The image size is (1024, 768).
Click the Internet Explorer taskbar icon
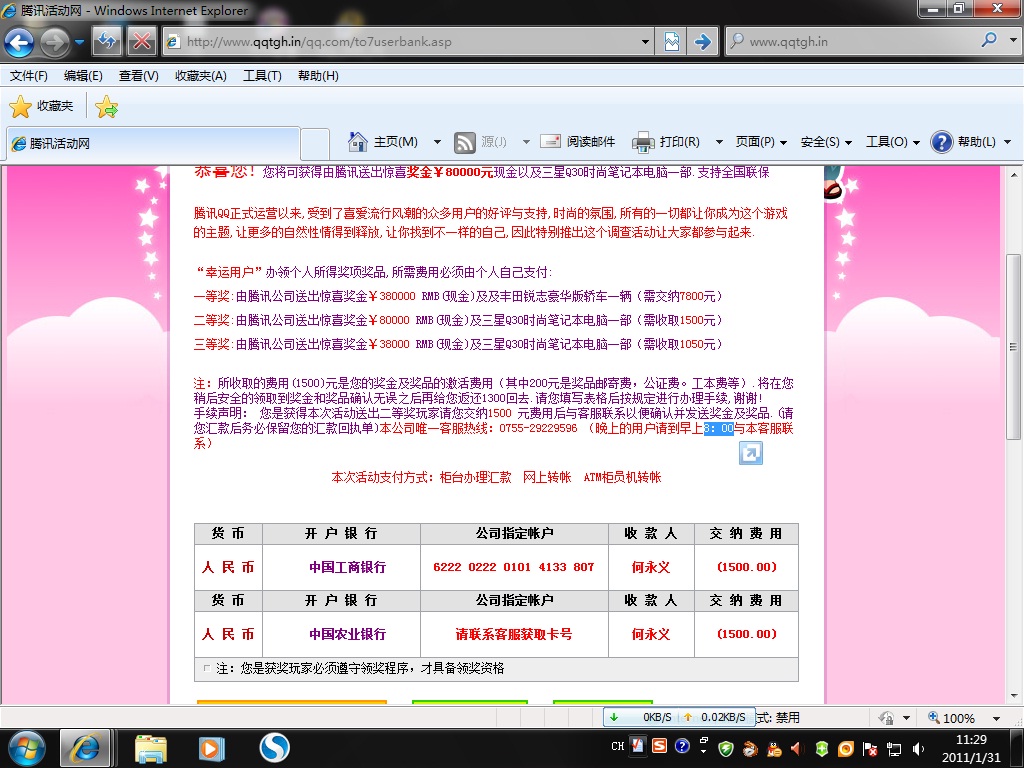(85, 748)
